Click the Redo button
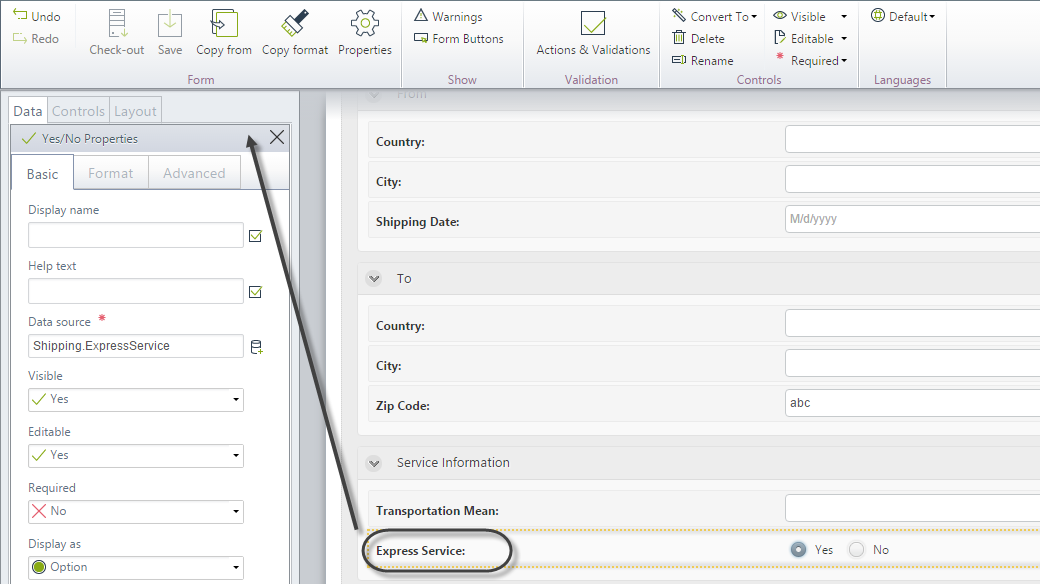This screenshot has width=1040, height=584. [36, 38]
